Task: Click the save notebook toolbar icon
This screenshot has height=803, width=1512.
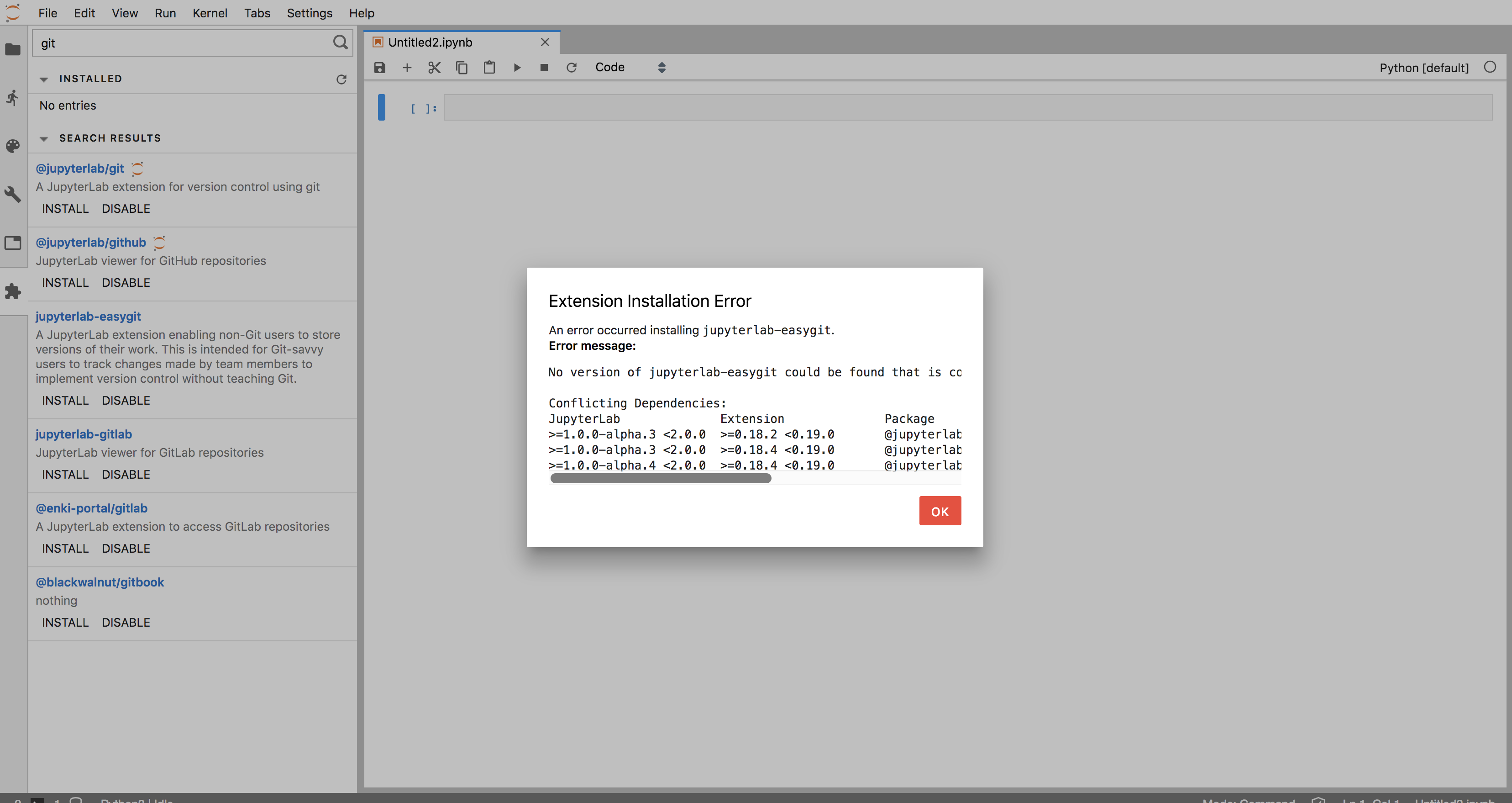Action: click(380, 68)
